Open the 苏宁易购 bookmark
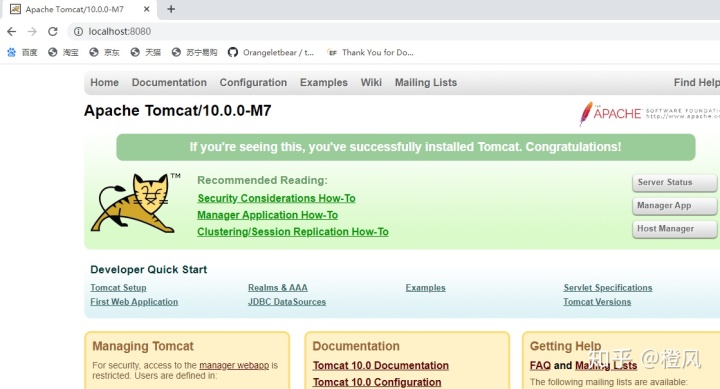 (x=194, y=52)
